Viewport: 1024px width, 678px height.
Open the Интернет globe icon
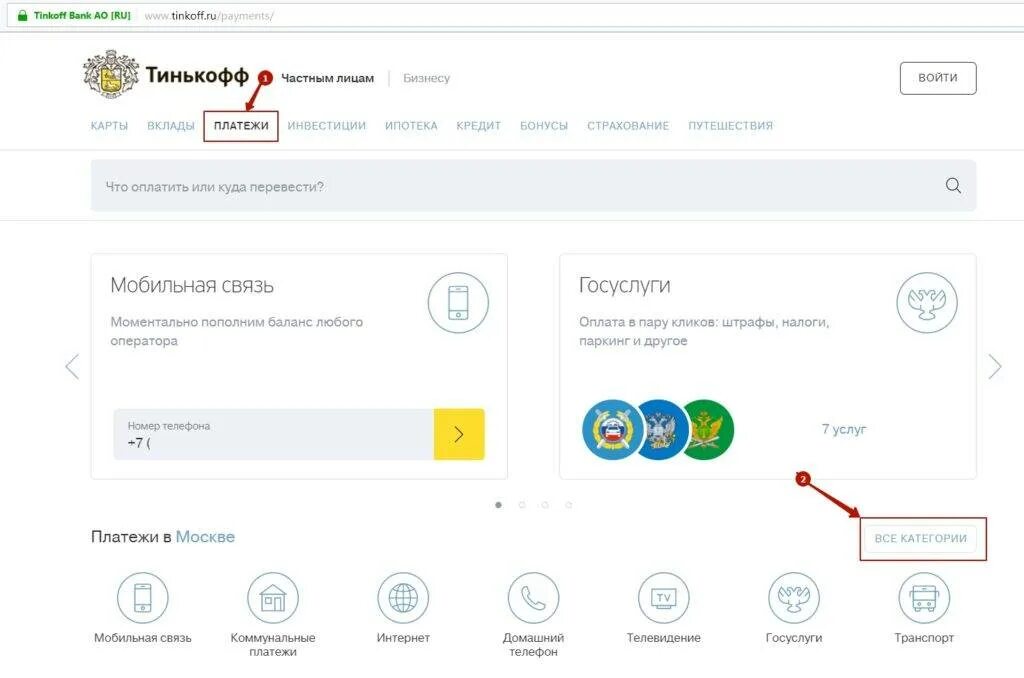(403, 598)
